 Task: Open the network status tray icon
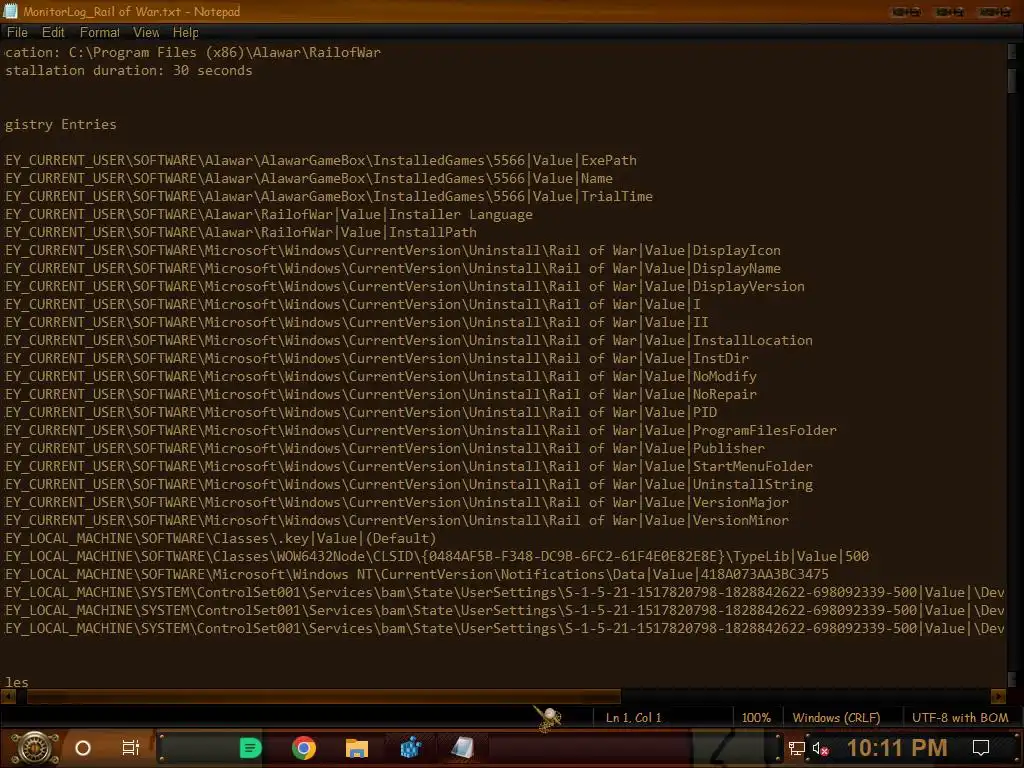(x=797, y=749)
